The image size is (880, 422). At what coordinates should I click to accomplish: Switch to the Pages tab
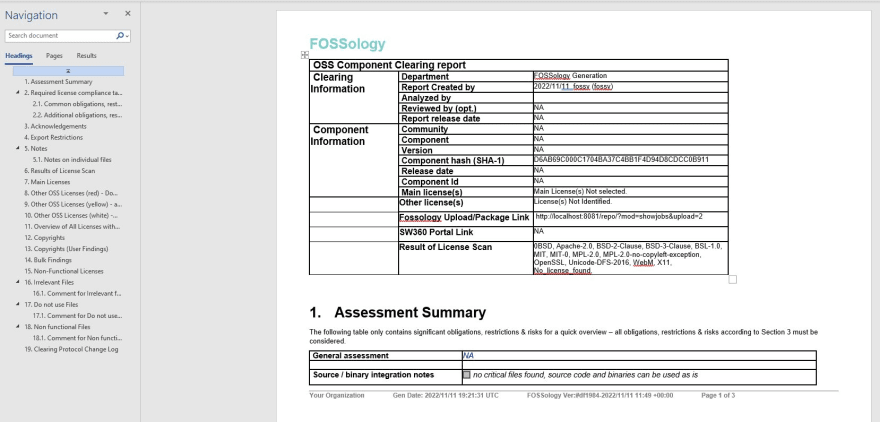[x=54, y=56]
